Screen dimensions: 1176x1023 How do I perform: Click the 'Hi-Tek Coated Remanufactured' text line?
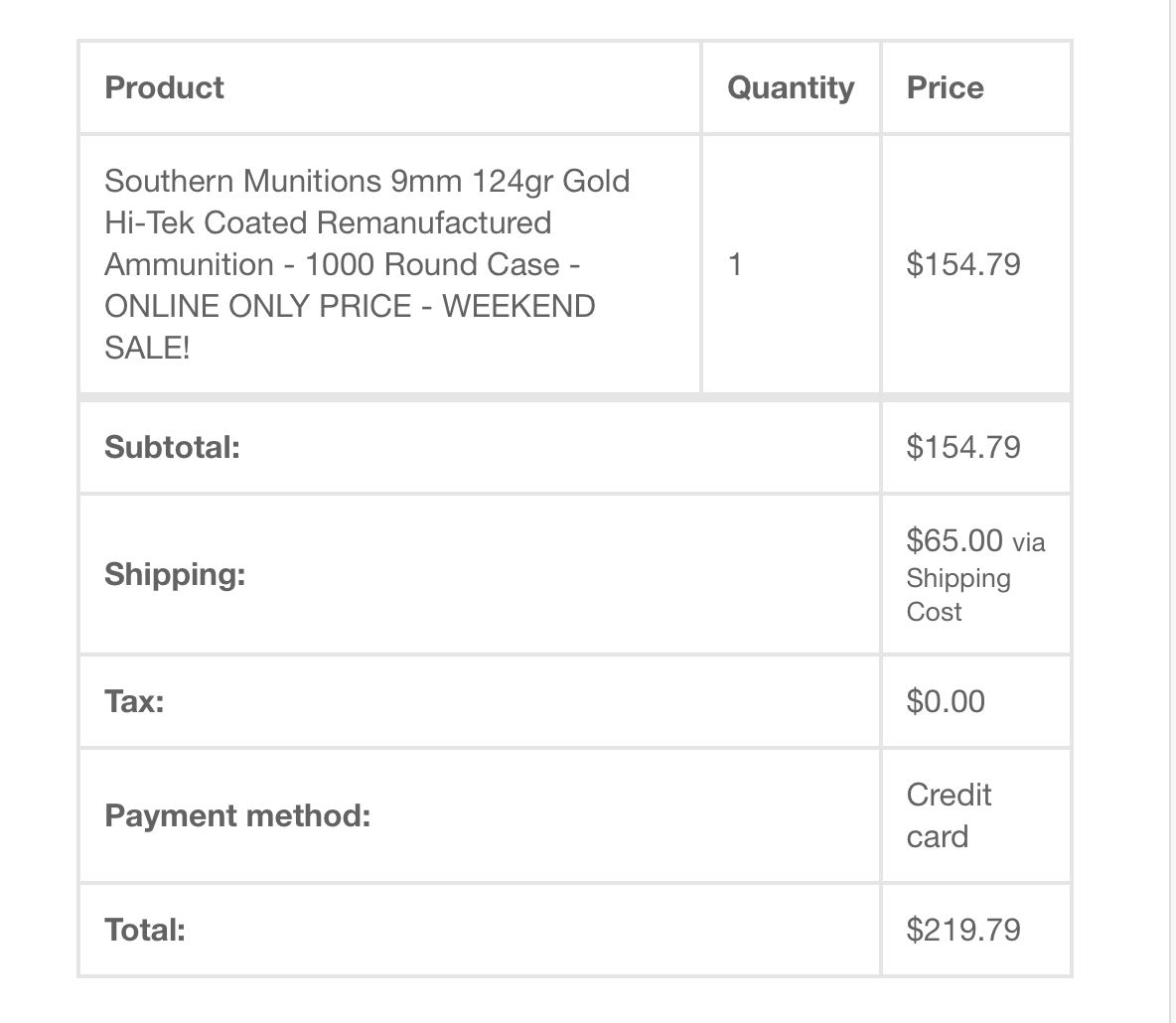328,222
